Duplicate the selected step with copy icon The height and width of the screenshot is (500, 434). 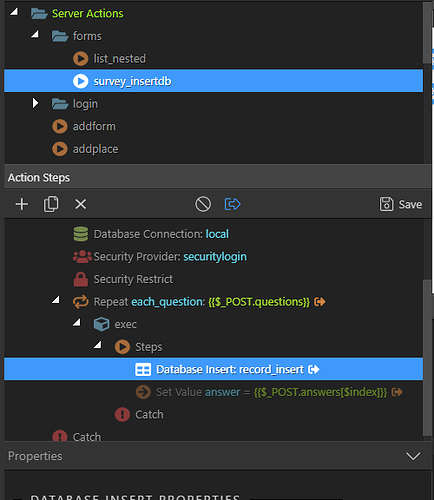(x=51, y=204)
